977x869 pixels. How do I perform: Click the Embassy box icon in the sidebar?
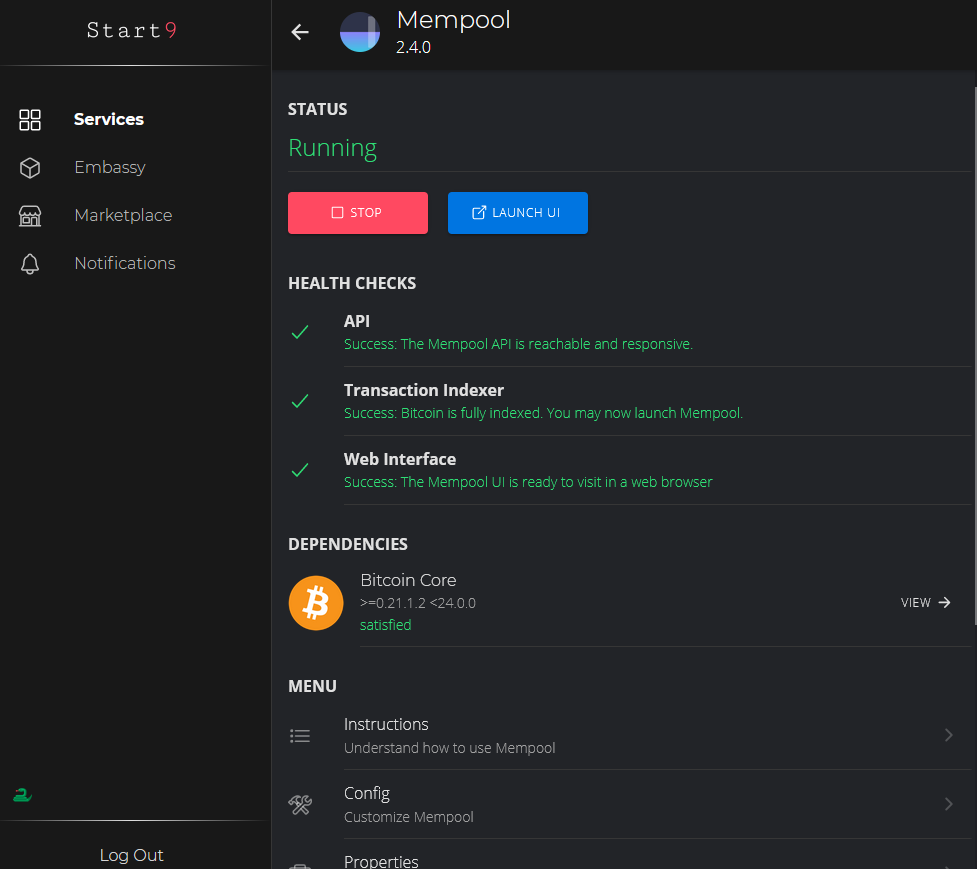click(30, 167)
